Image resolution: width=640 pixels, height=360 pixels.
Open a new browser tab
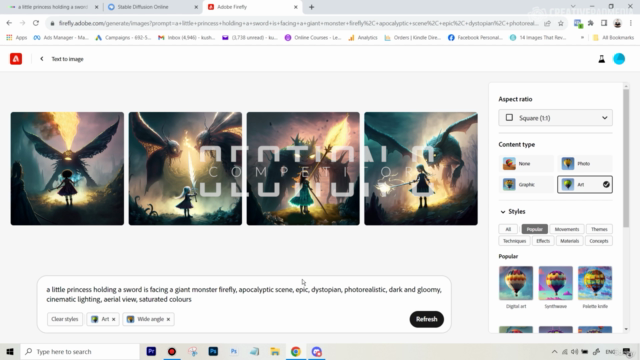(x=311, y=7)
